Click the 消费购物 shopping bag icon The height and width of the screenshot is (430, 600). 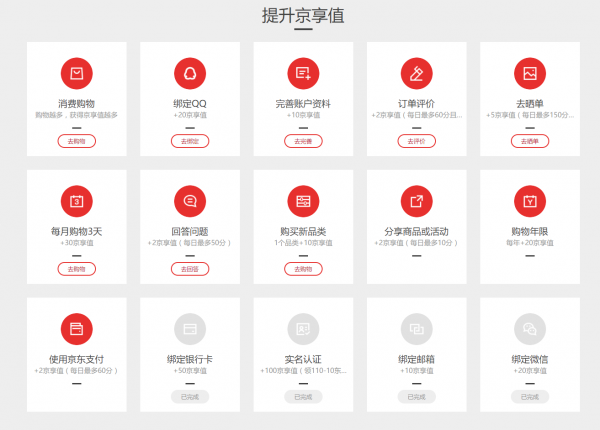click(76, 73)
